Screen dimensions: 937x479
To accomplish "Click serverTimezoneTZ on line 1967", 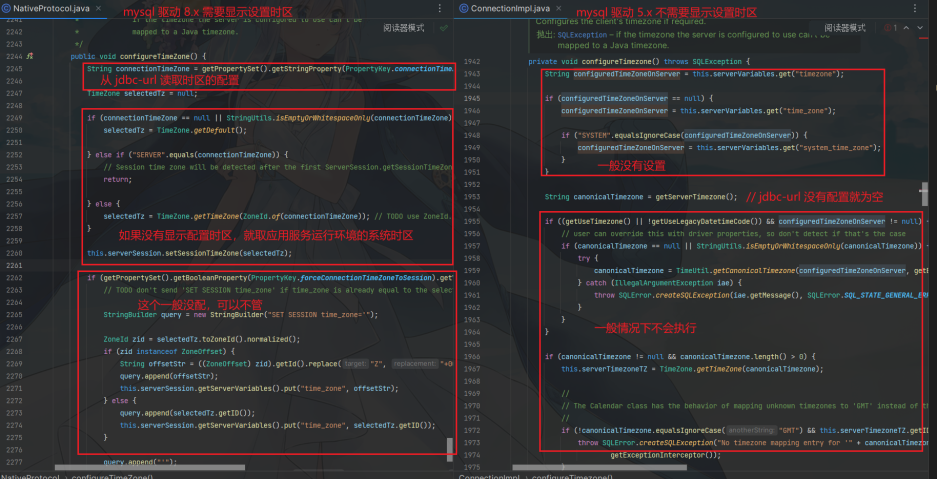I will [x=613, y=369].
